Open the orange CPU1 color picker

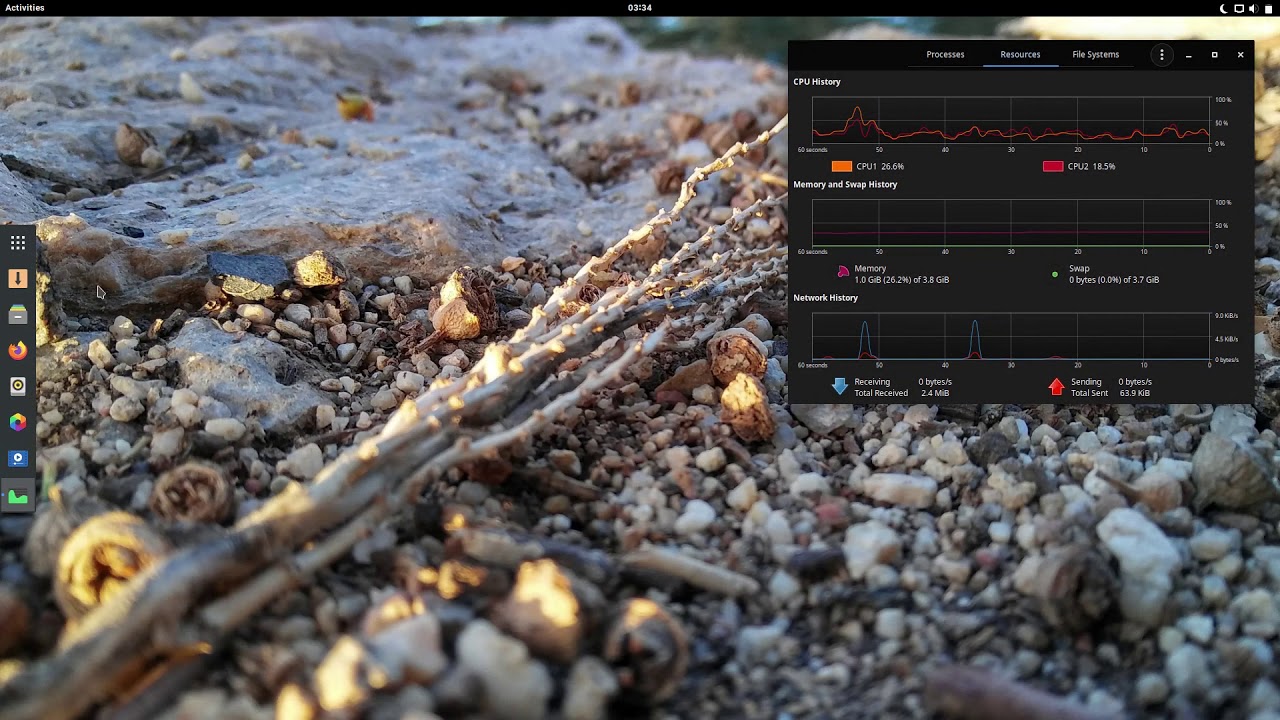(x=841, y=166)
